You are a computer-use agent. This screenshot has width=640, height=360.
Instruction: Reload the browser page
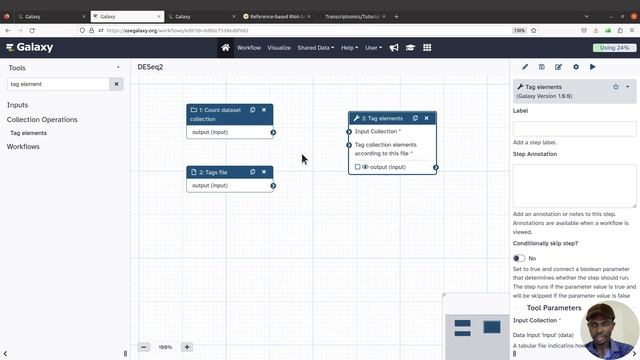(32, 31)
